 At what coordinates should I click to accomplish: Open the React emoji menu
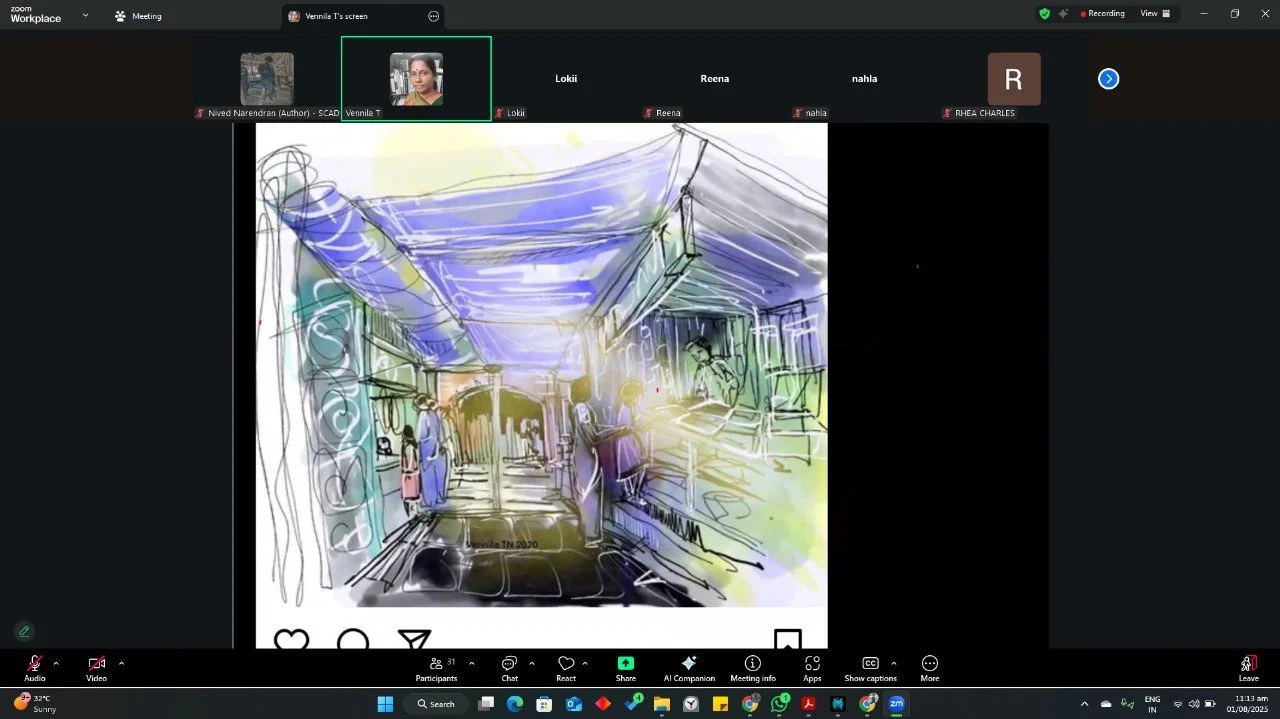click(566, 669)
